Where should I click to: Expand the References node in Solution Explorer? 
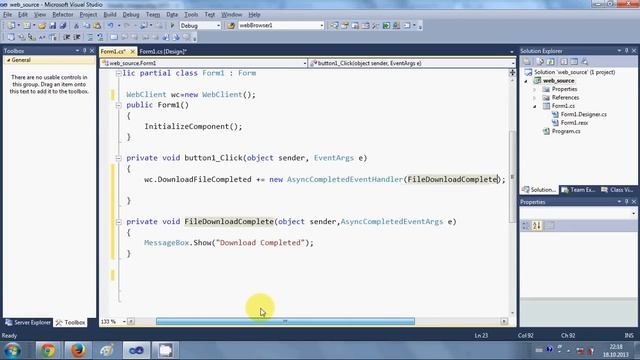pos(535,98)
